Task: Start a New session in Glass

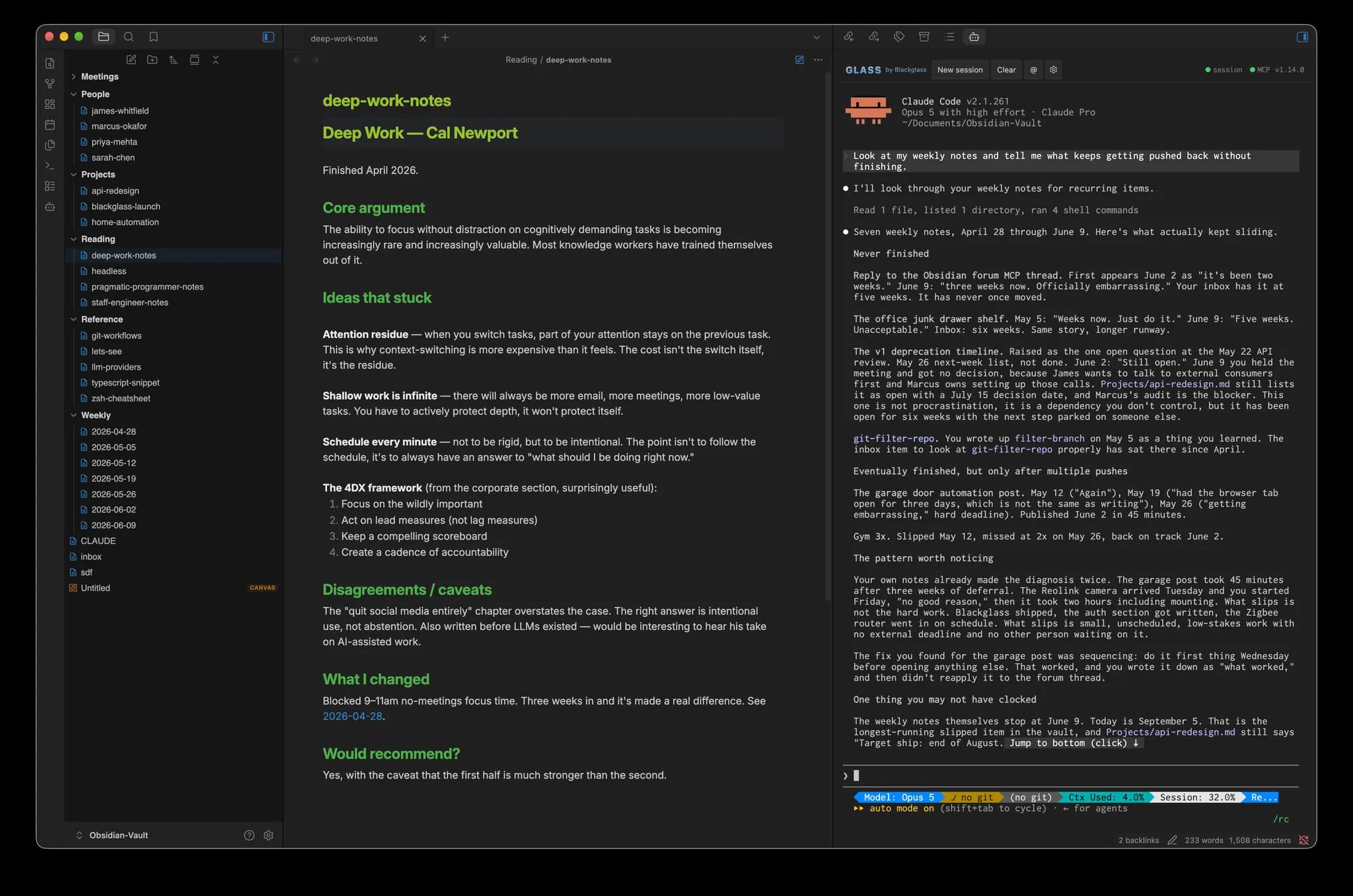Action: click(960, 69)
